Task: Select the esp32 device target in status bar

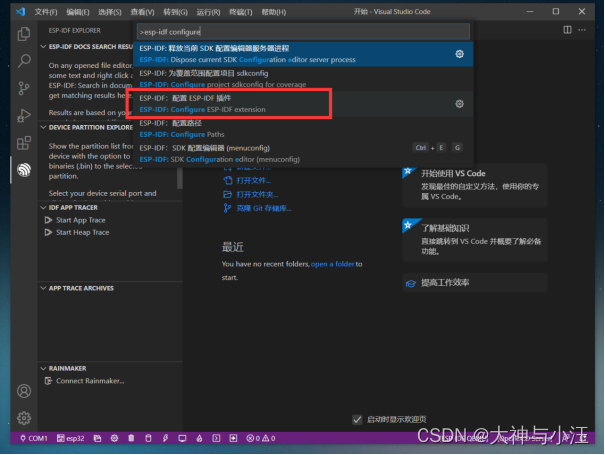Action: [x=71, y=438]
